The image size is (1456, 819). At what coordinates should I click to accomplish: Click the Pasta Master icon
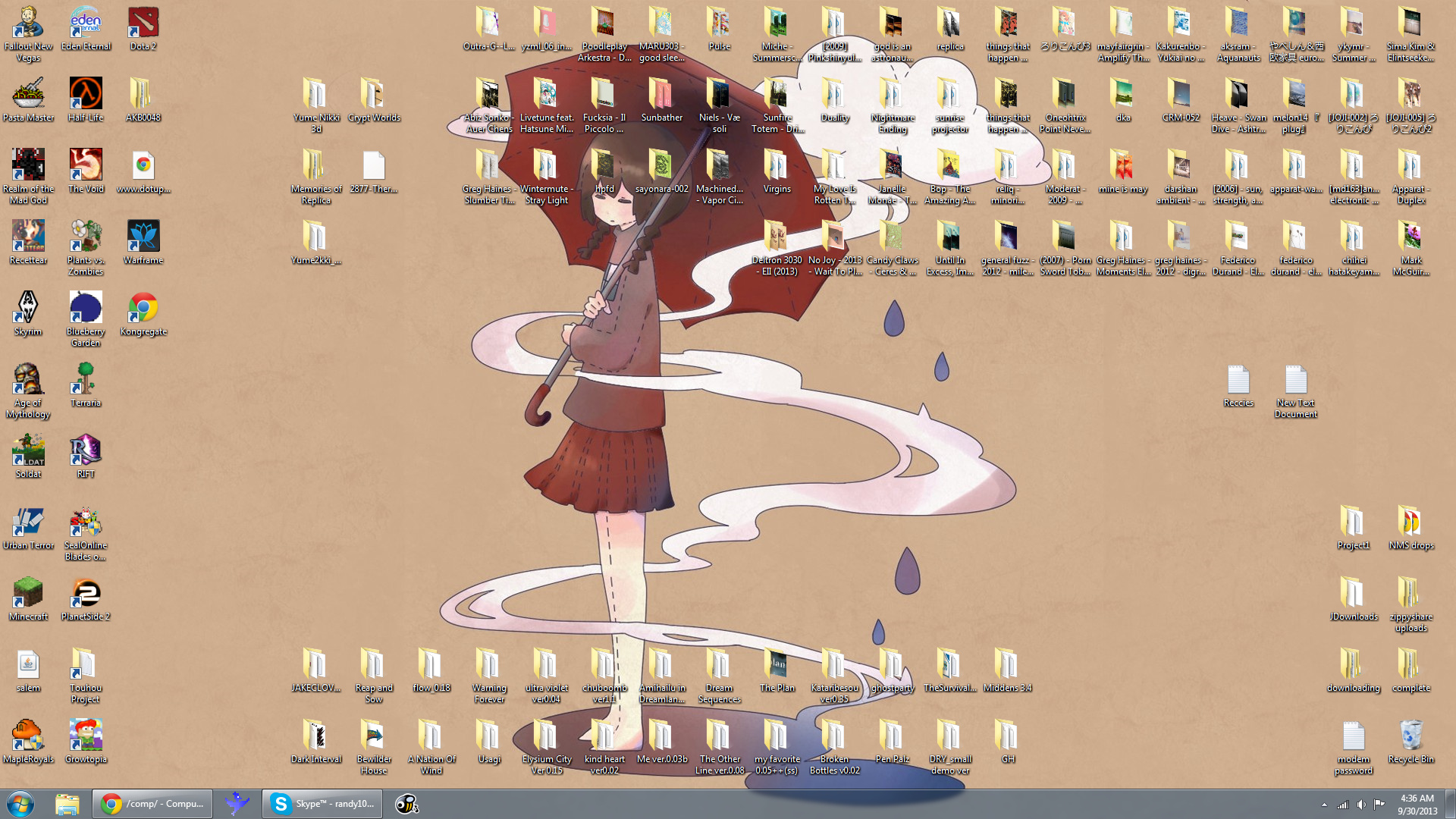click(28, 100)
